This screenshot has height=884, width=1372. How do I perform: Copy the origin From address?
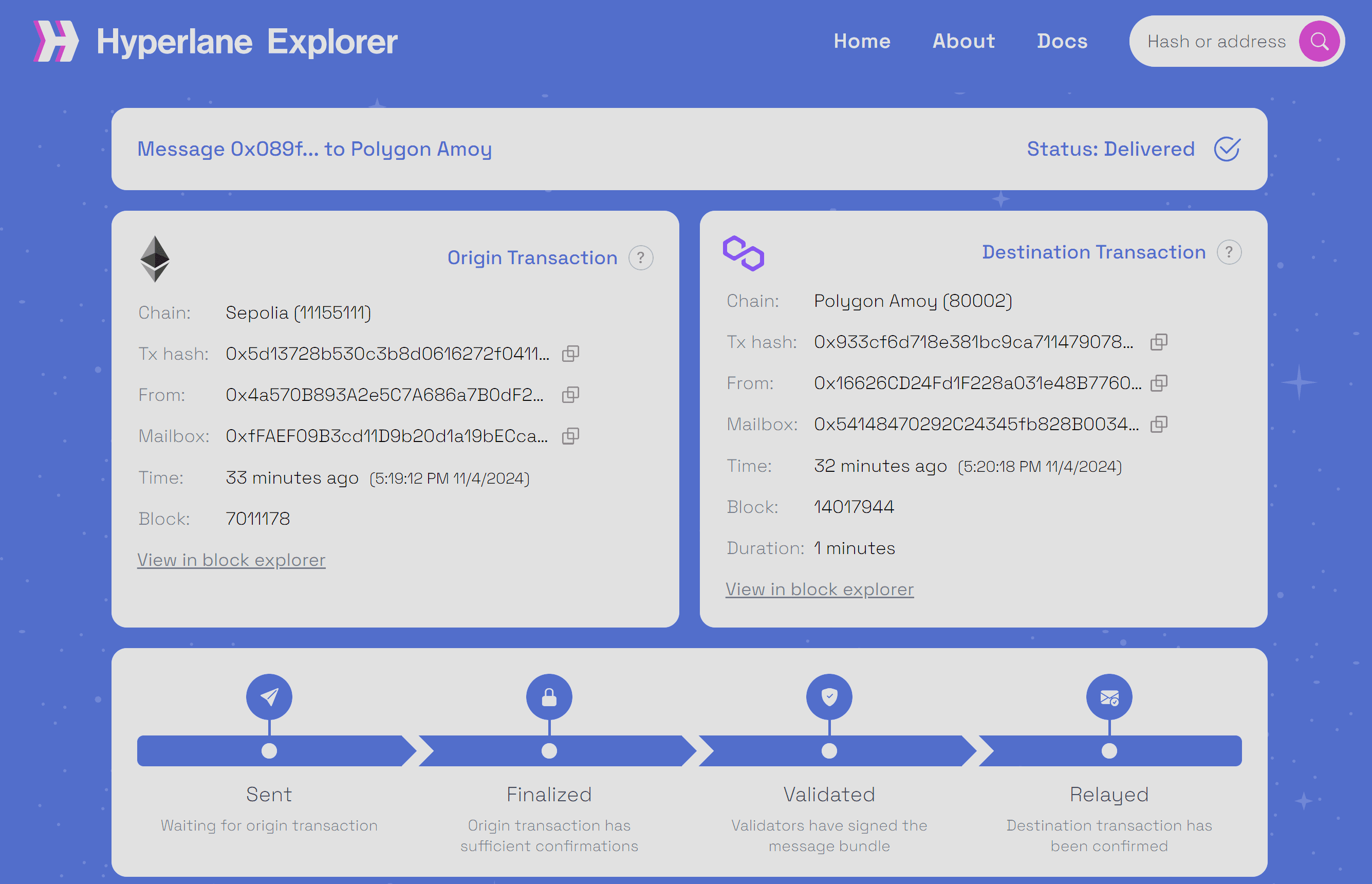570,395
